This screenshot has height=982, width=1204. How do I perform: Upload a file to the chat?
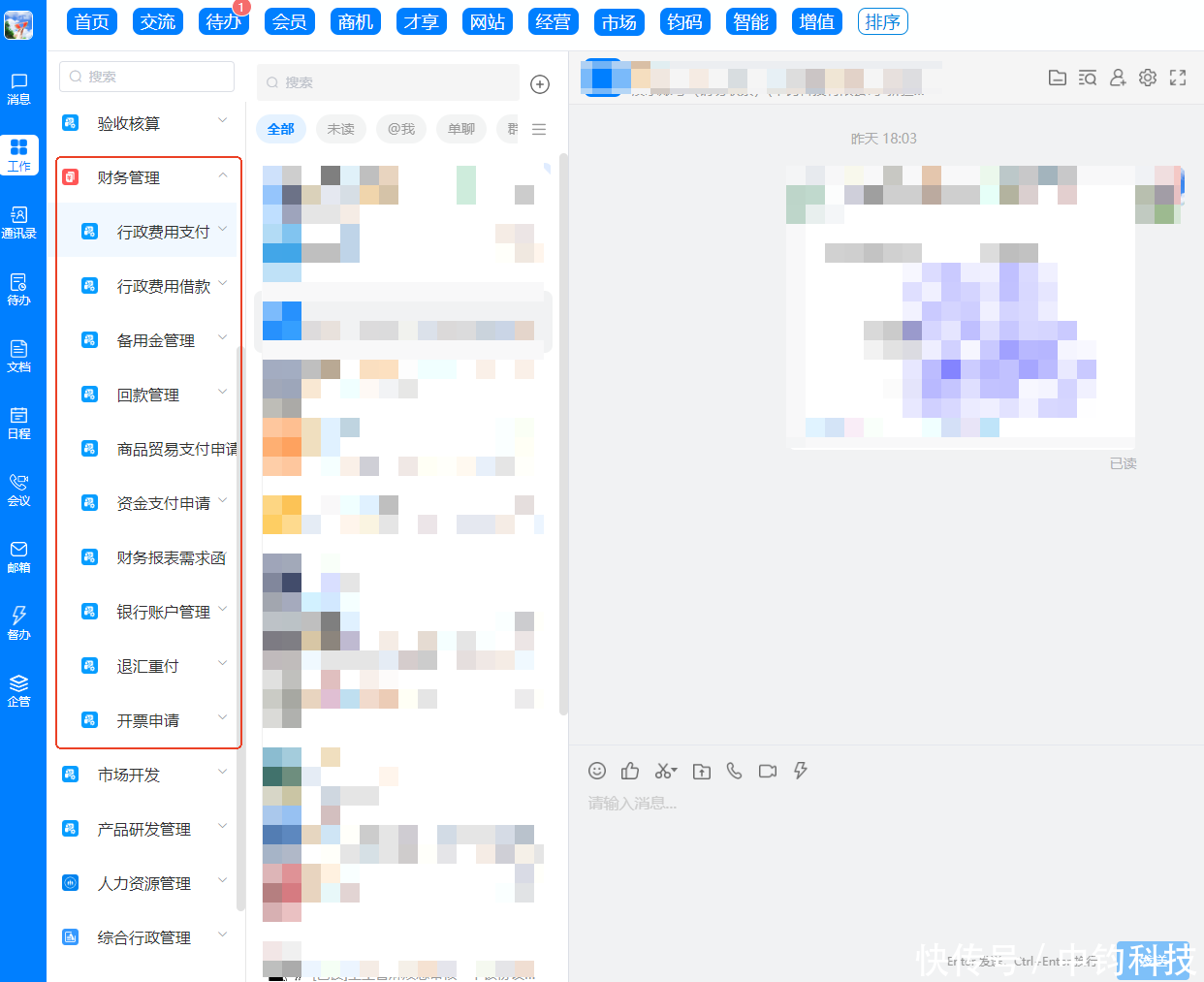[702, 771]
